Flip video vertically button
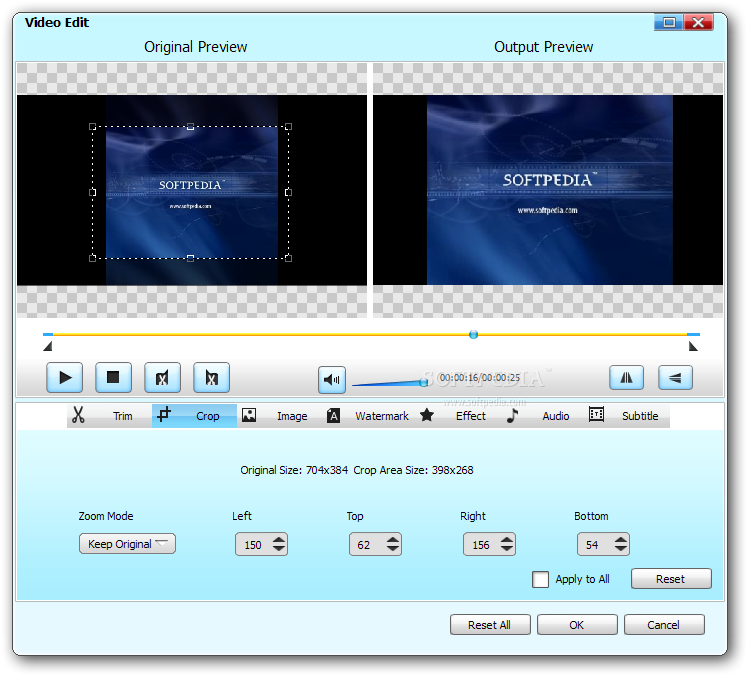This screenshot has width=748, height=676. pyautogui.click(x=675, y=378)
